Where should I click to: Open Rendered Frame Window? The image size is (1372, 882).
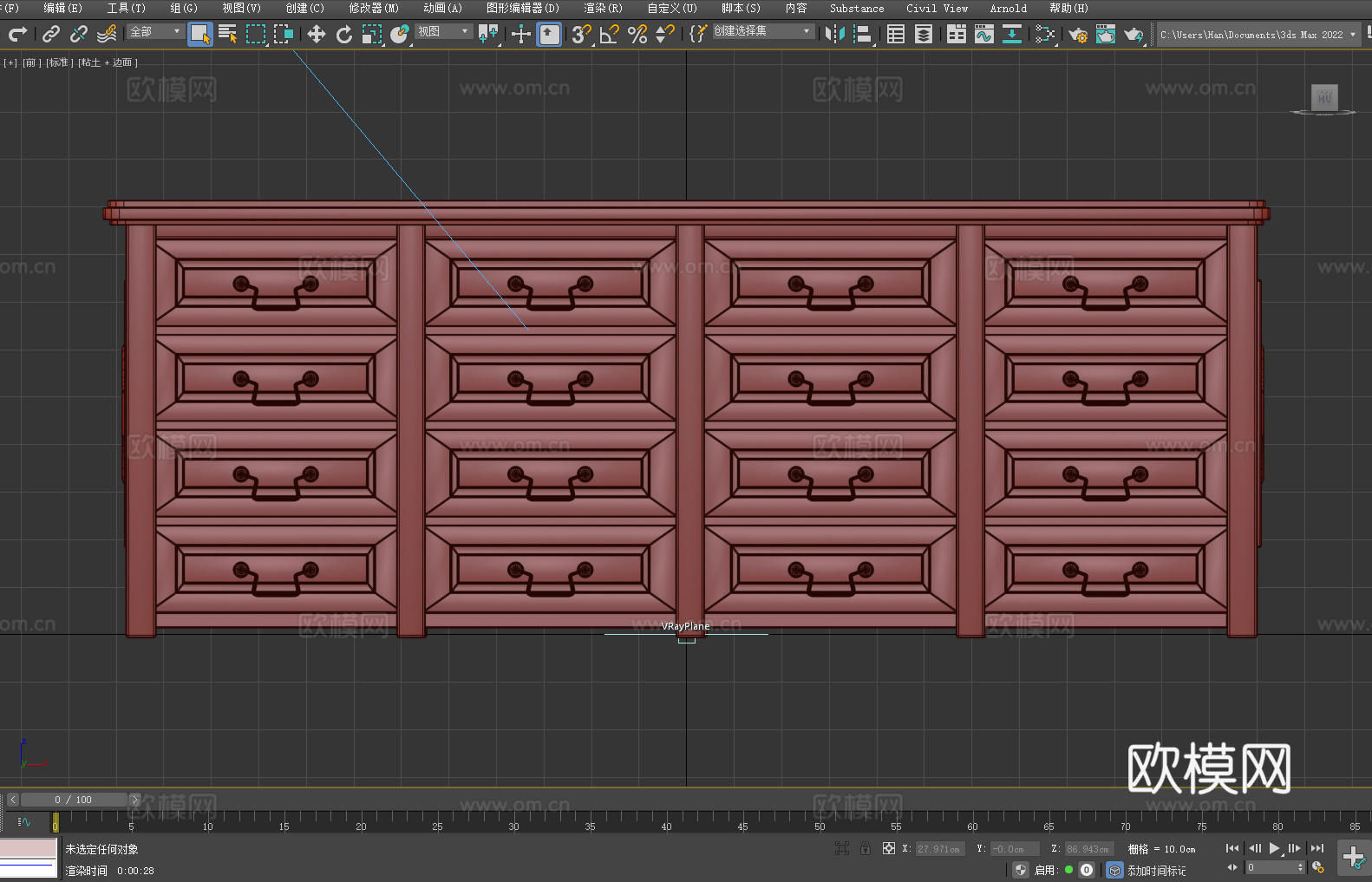coord(1106,34)
